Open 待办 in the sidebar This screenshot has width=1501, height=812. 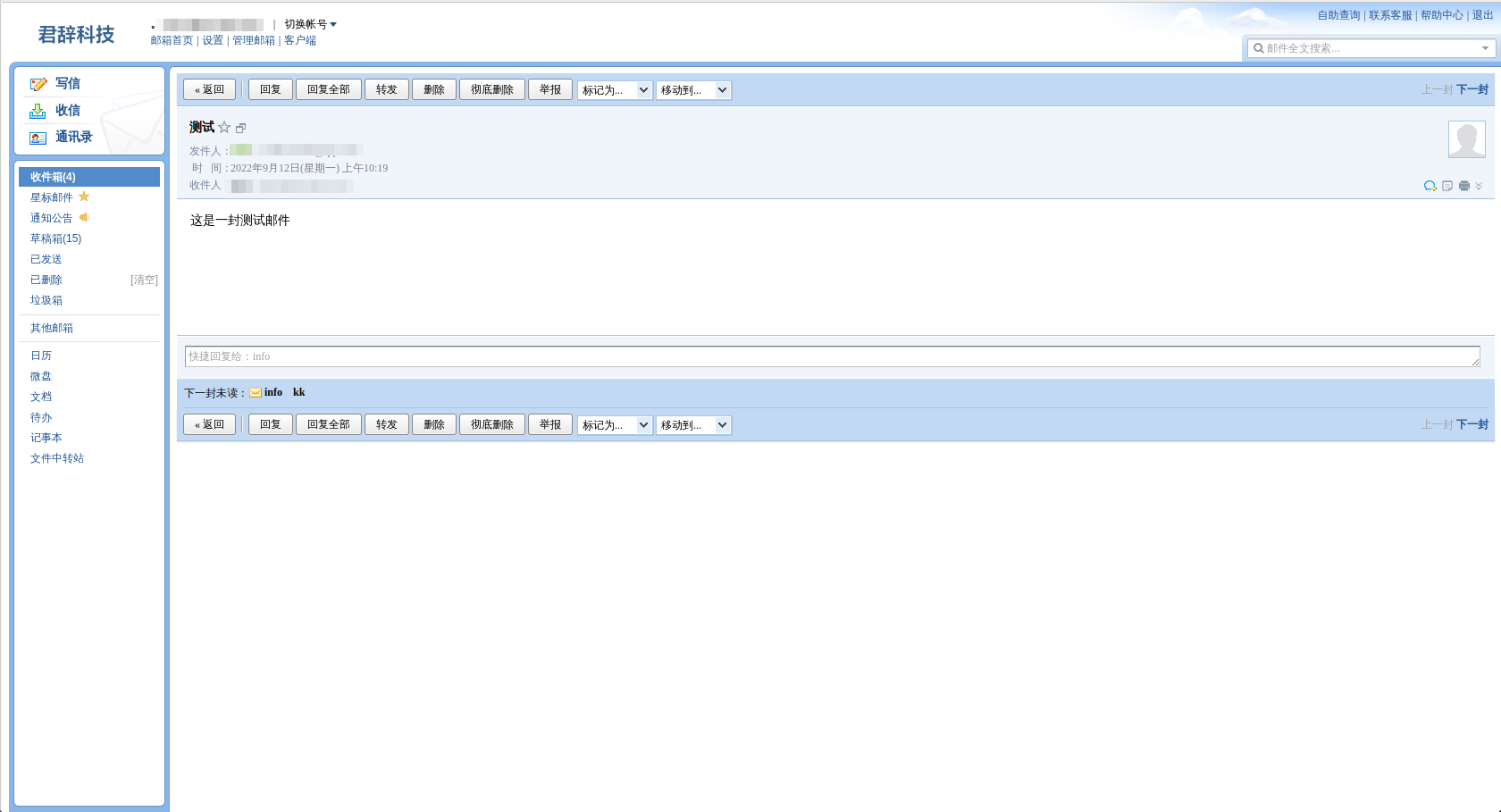tap(41, 417)
